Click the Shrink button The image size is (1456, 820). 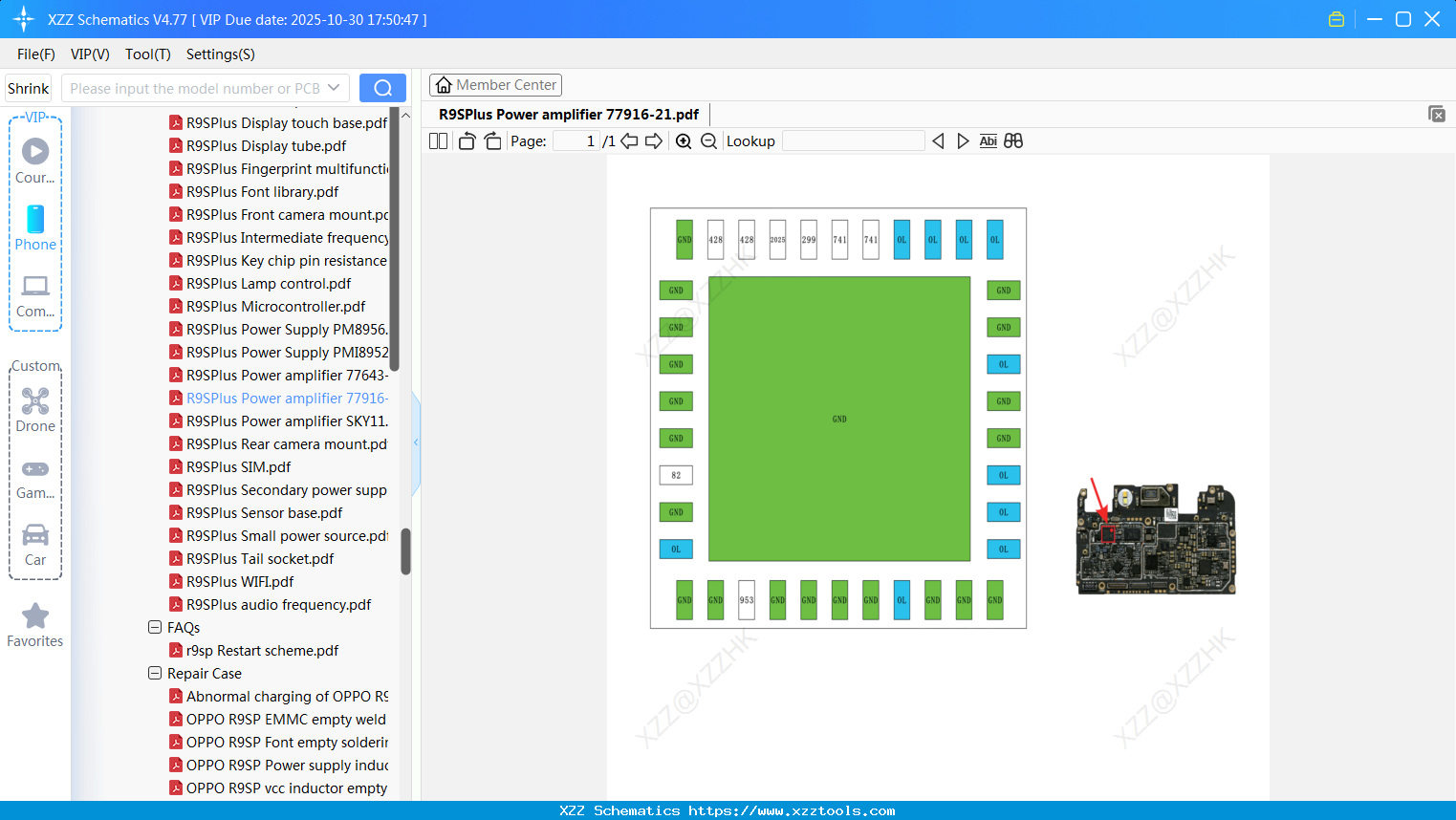pyautogui.click(x=29, y=88)
